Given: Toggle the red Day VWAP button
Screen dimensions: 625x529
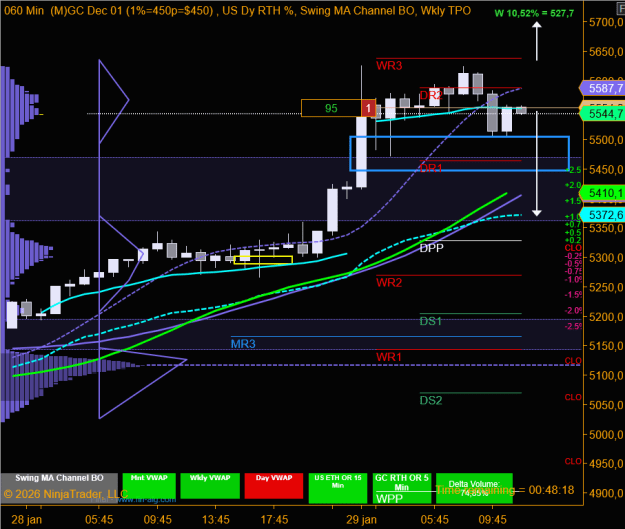Looking at the screenshot, I should click(274, 486).
